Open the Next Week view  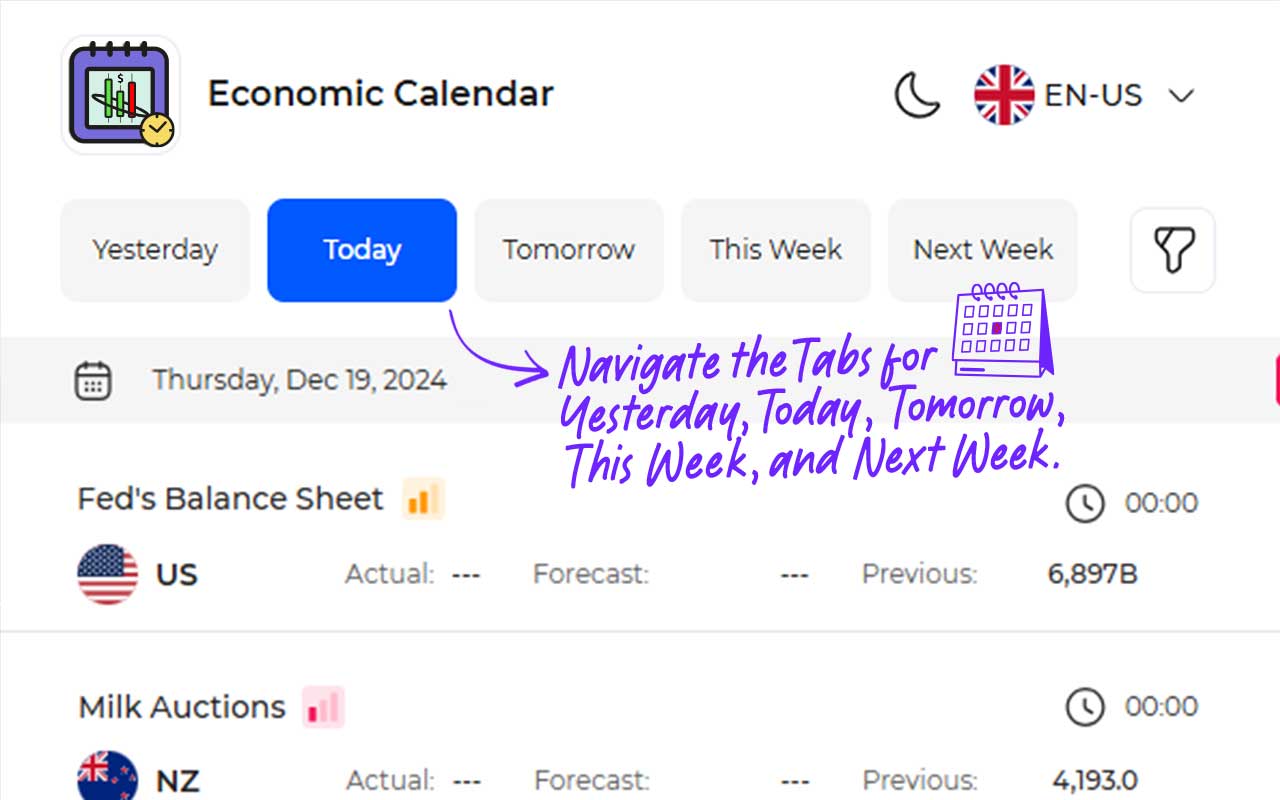982,250
